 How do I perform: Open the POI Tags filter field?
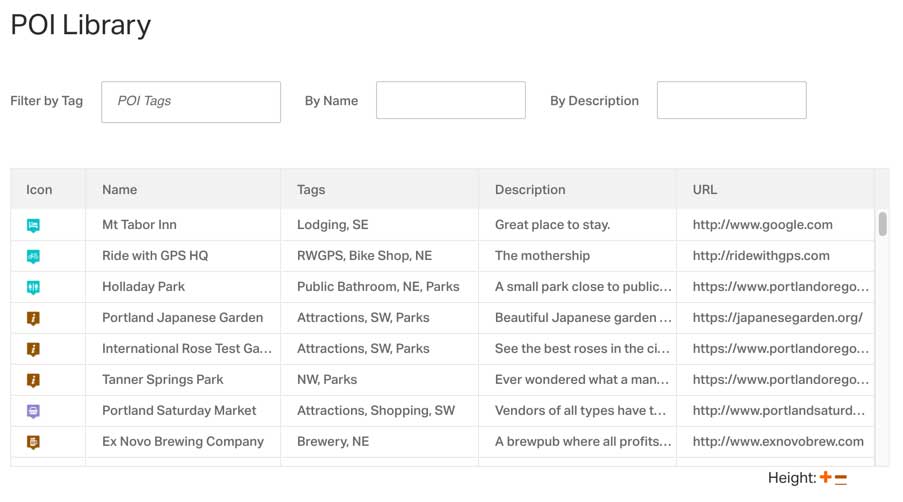pyautogui.click(x=191, y=102)
